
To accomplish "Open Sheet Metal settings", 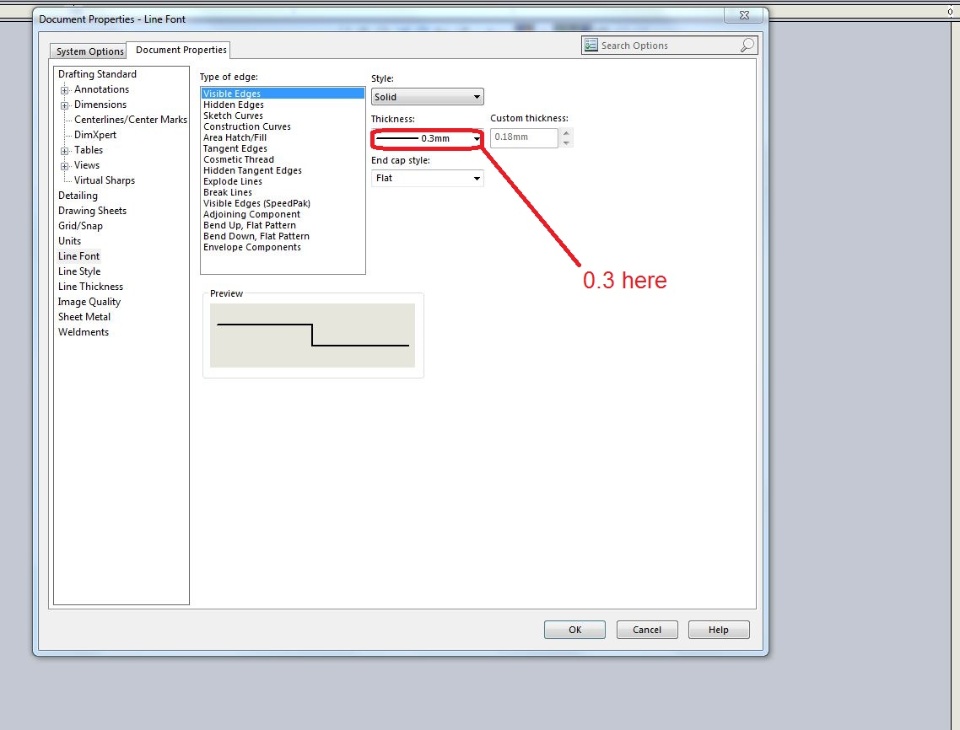I will coord(84,317).
